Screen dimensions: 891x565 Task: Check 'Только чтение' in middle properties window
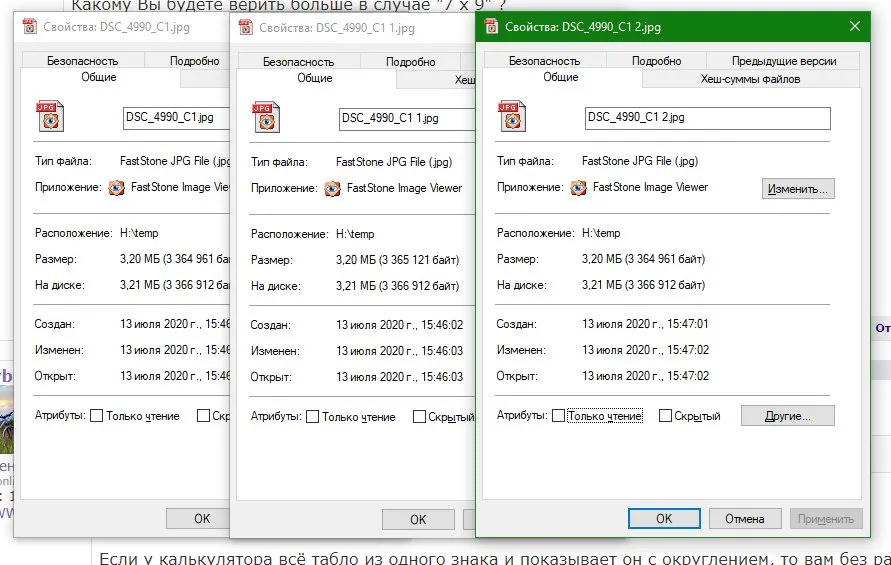[x=312, y=417]
